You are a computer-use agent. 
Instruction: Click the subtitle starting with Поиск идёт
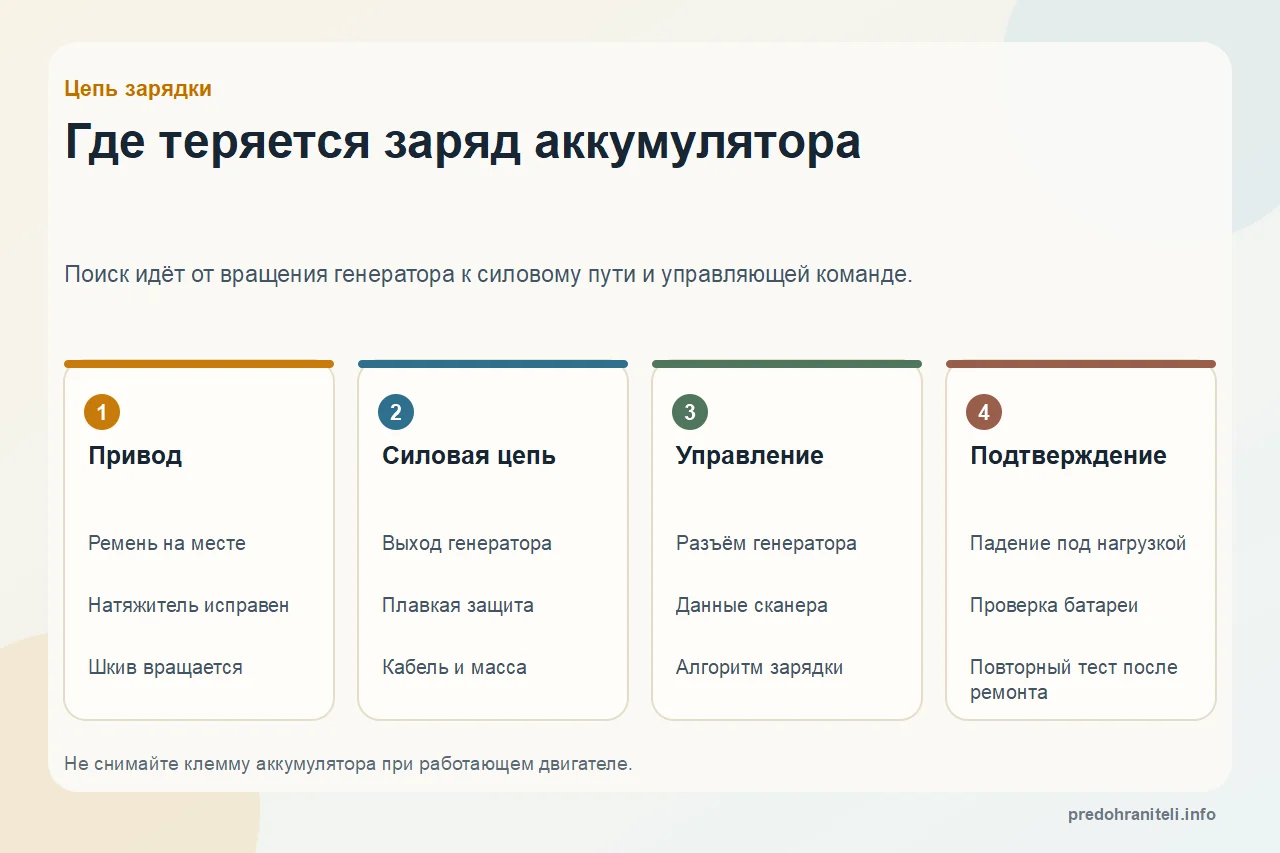coord(488,274)
